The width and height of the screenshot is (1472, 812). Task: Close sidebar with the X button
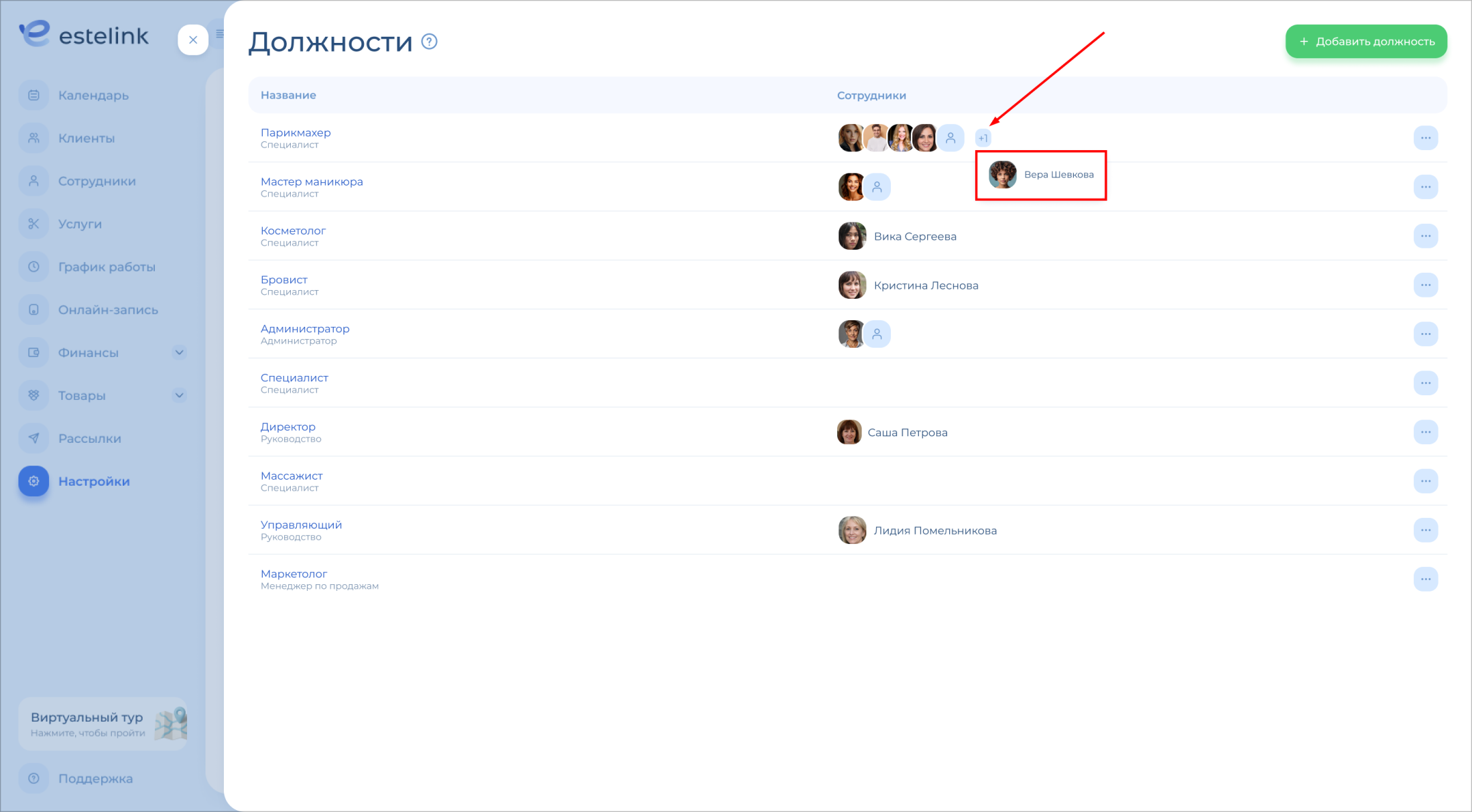tap(193, 40)
